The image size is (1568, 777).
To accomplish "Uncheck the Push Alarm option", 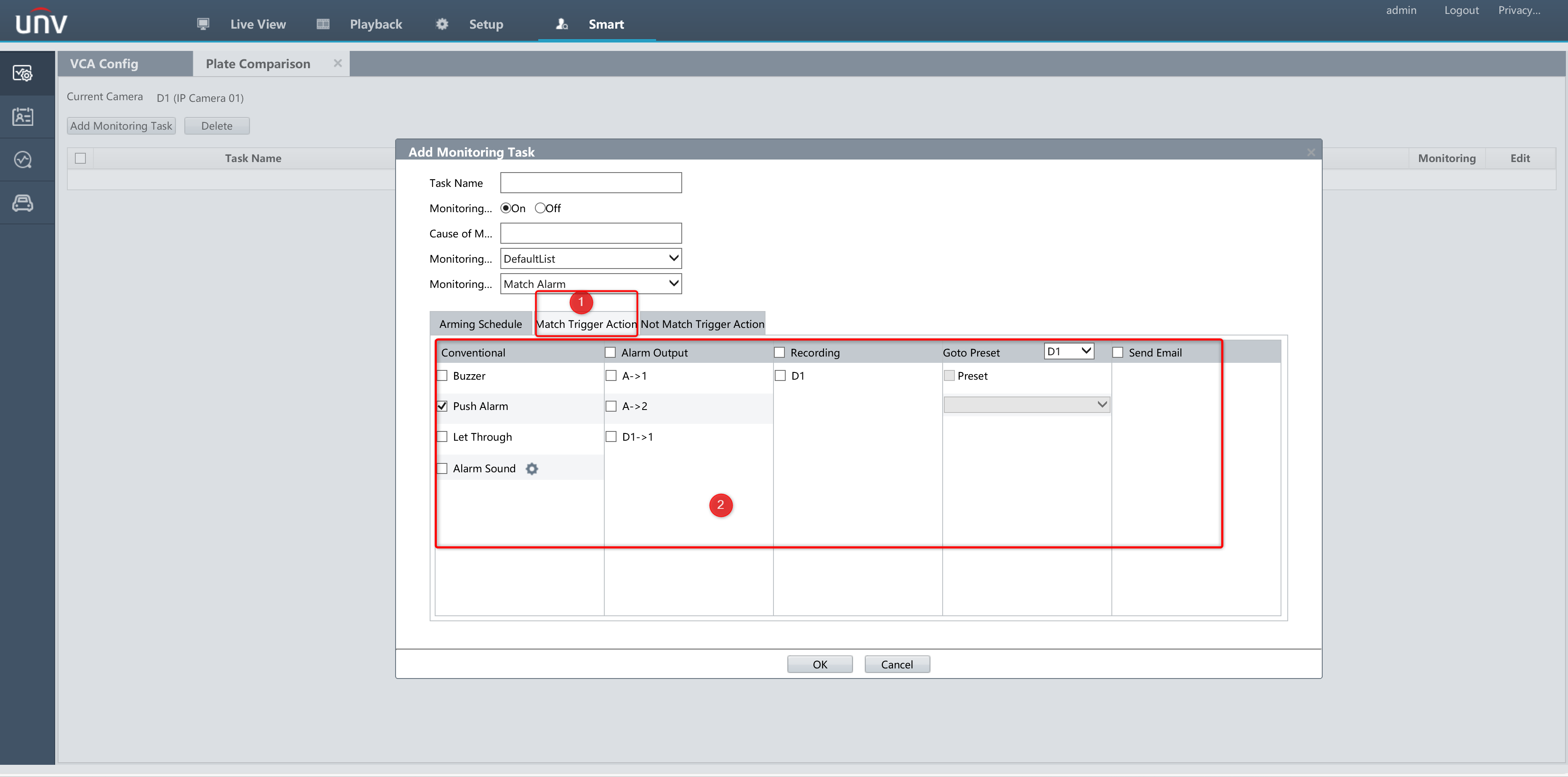I will (x=443, y=406).
